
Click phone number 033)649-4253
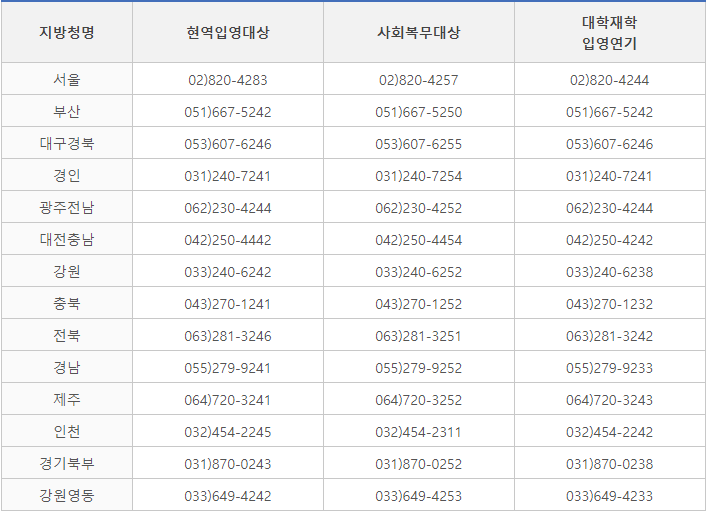pyautogui.click(x=418, y=497)
